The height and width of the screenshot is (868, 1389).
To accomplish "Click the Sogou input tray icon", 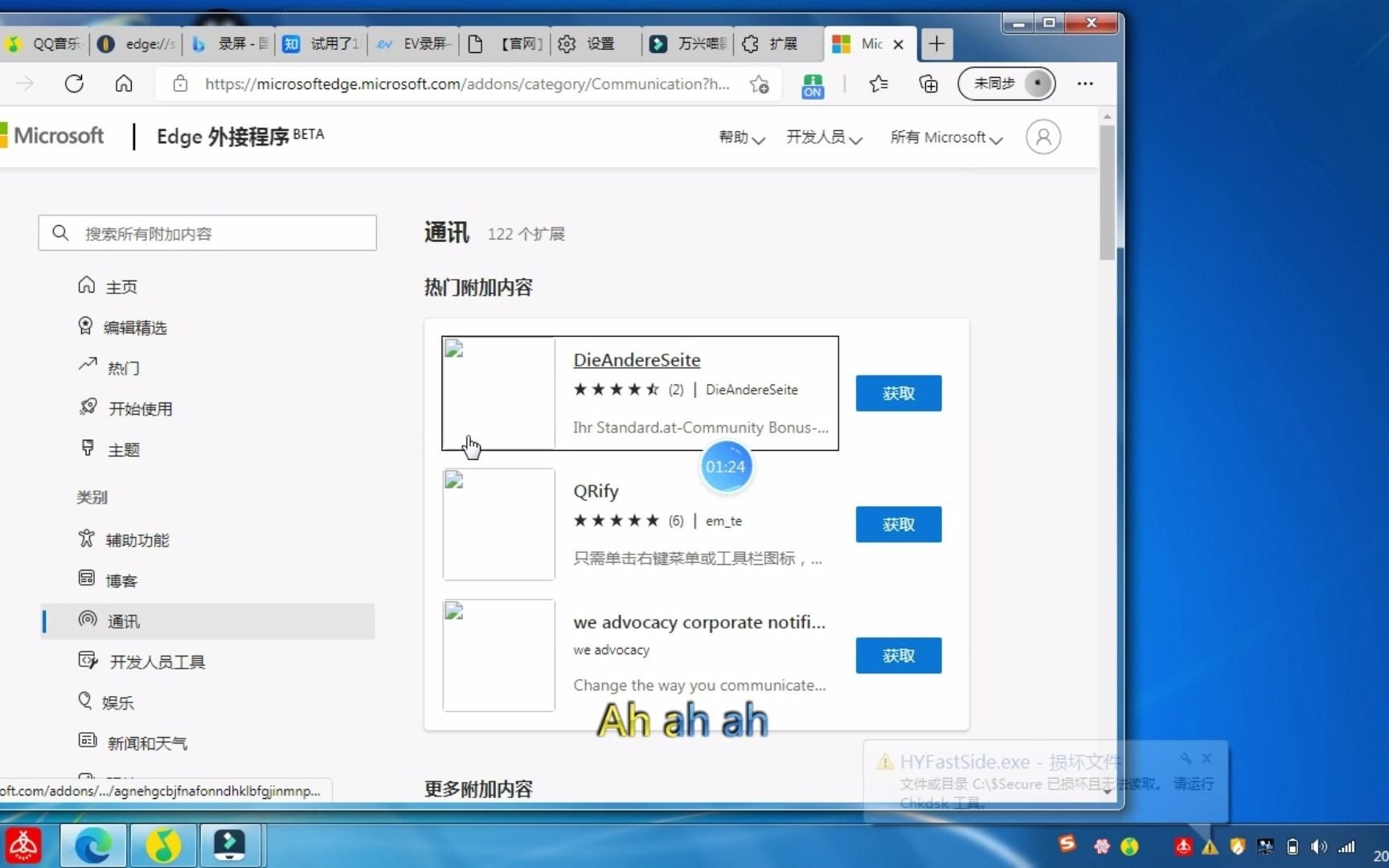I will click(x=1067, y=844).
